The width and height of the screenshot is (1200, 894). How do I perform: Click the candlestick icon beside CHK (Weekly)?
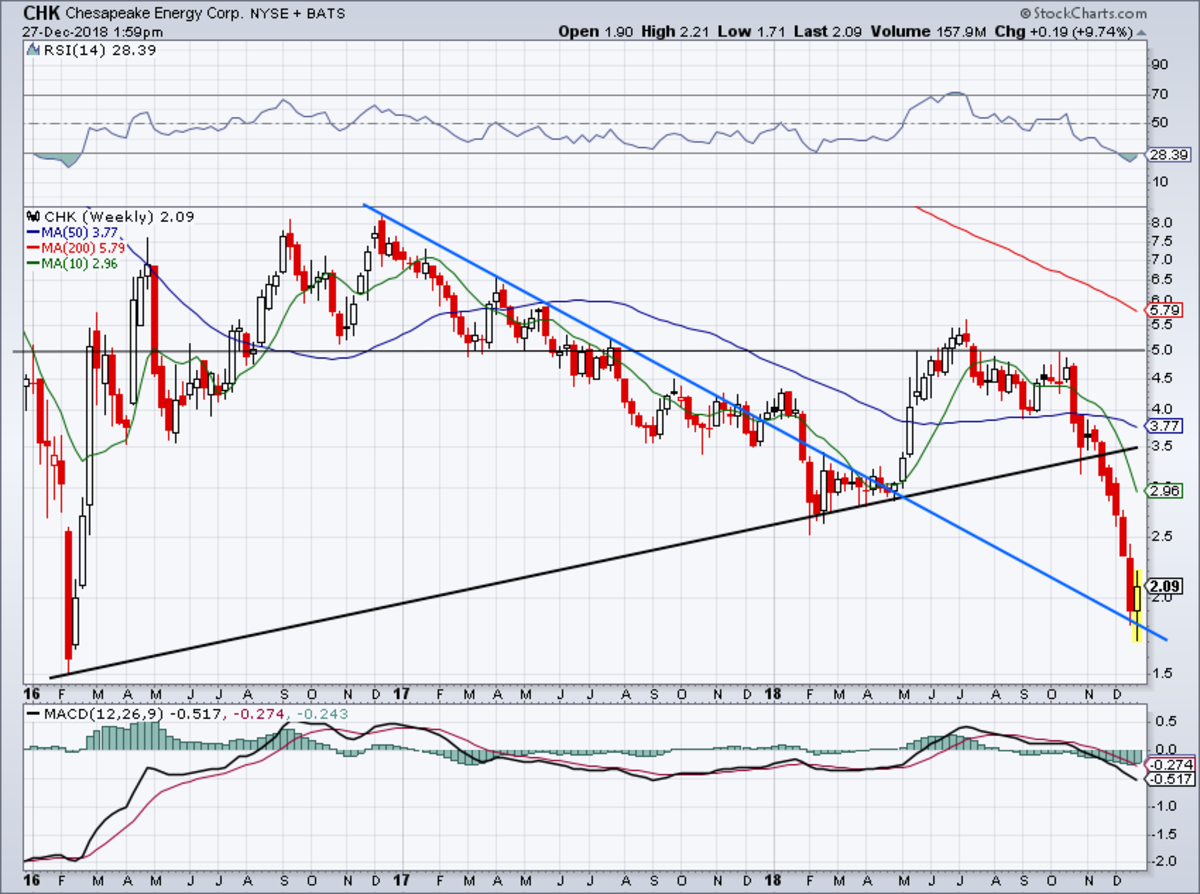pyautogui.click(x=33, y=216)
